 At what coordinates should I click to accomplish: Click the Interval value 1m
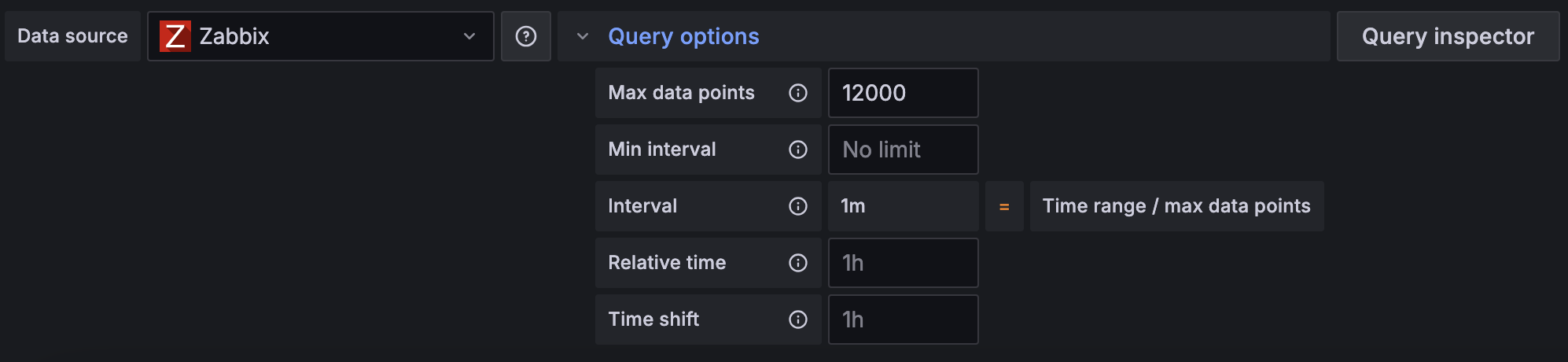point(853,206)
